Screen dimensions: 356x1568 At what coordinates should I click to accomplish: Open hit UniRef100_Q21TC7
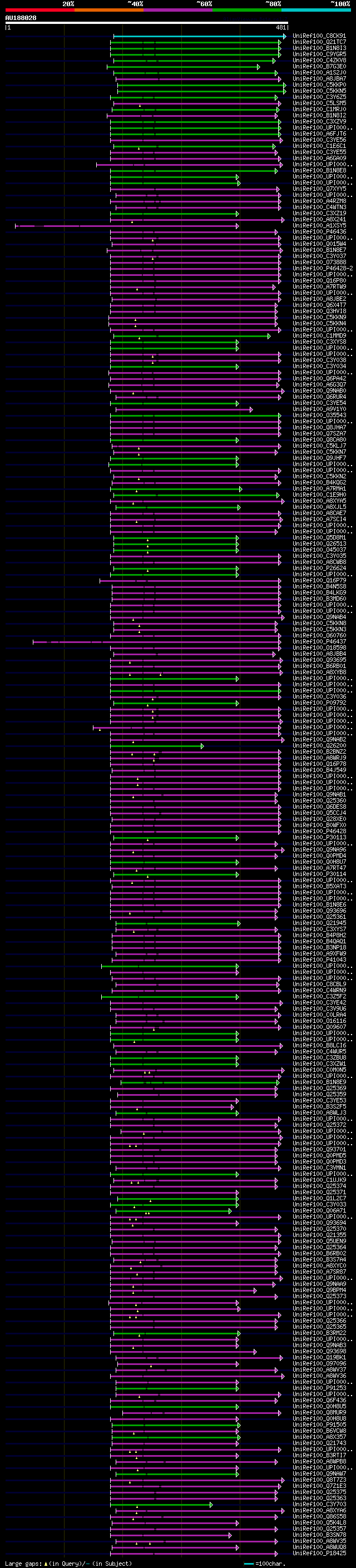pos(319,42)
